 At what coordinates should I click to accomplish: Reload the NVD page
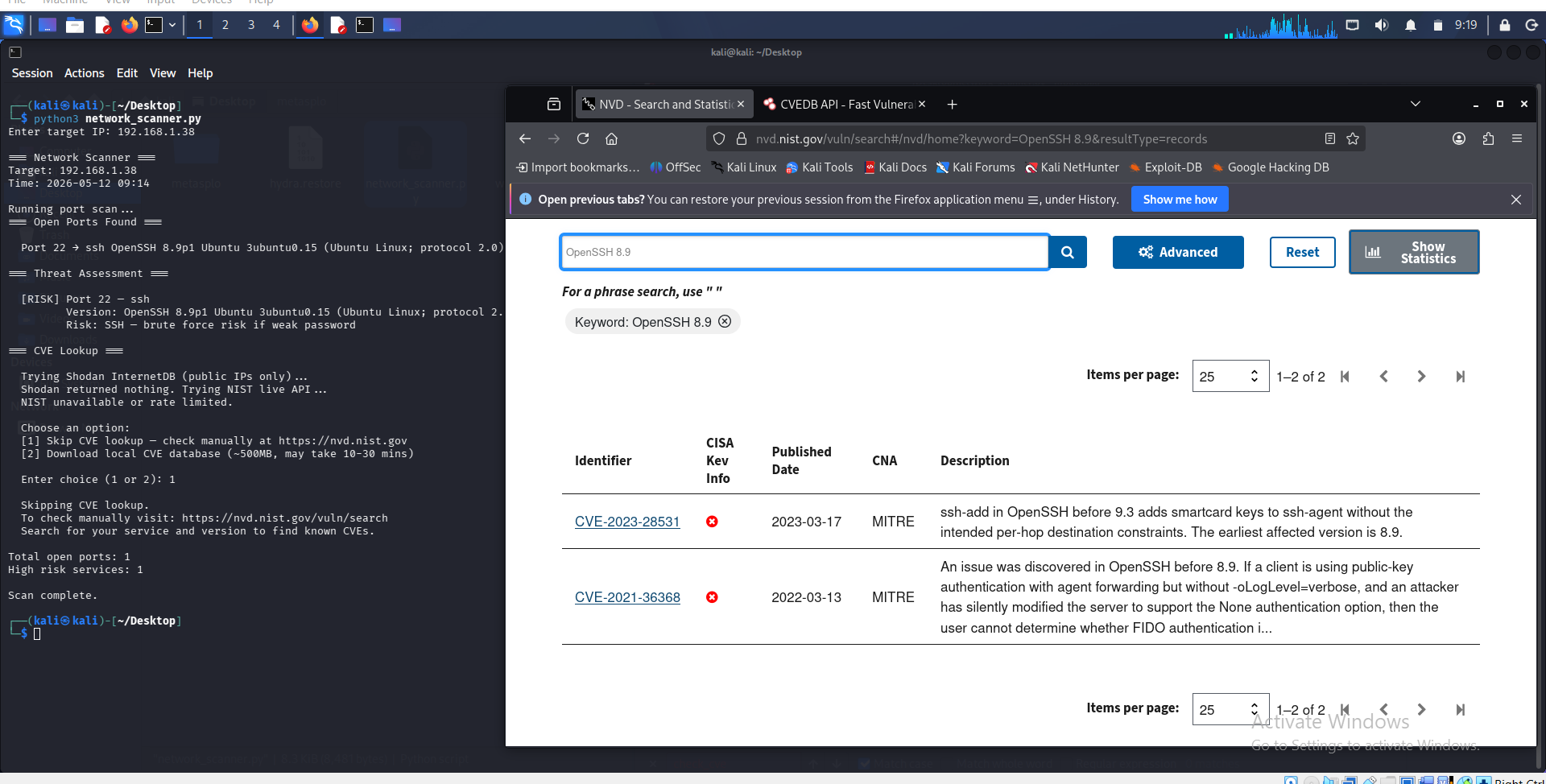(x=583, y=138)
